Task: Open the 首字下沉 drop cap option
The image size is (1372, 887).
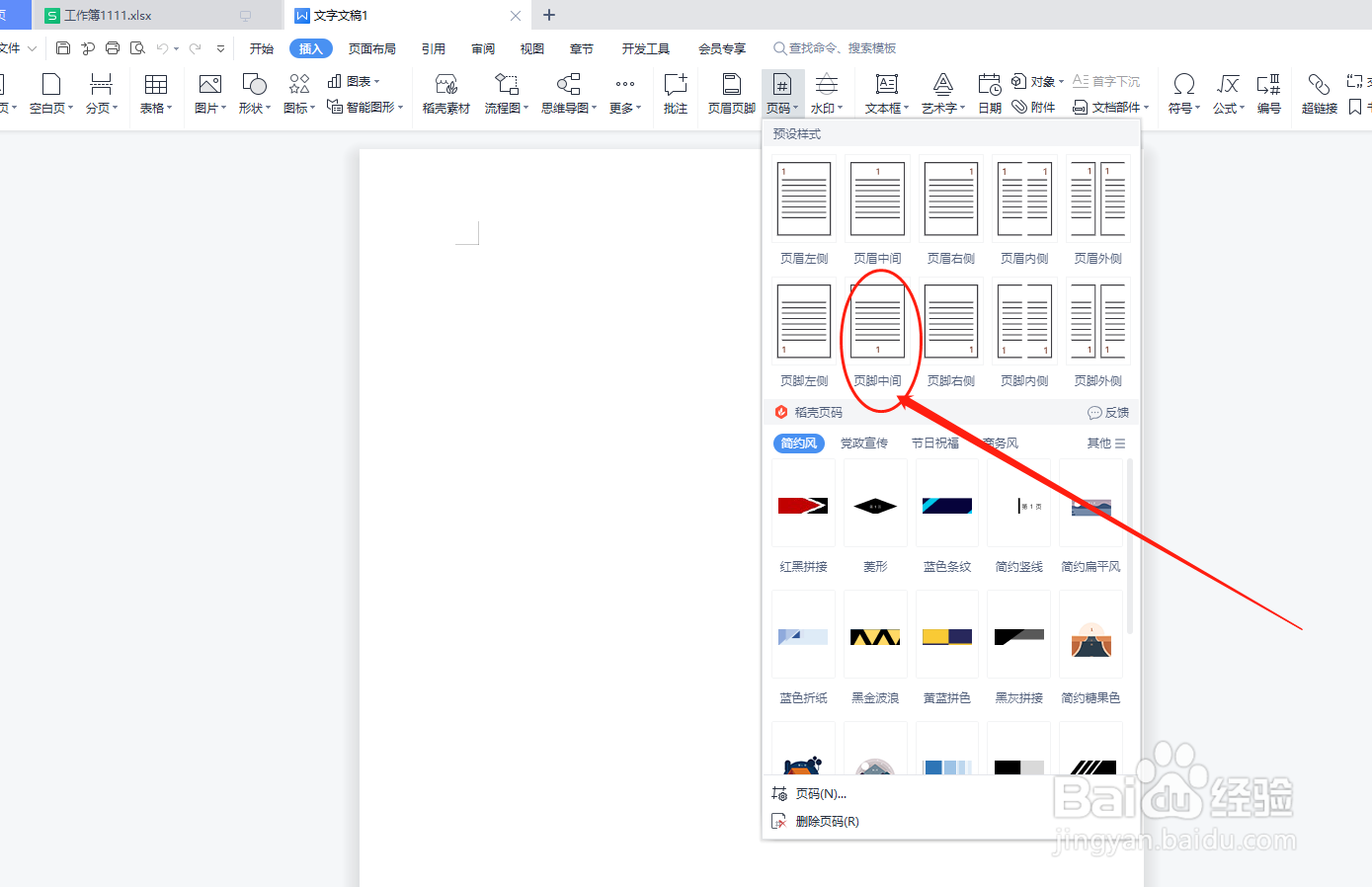Action: 1106,81
